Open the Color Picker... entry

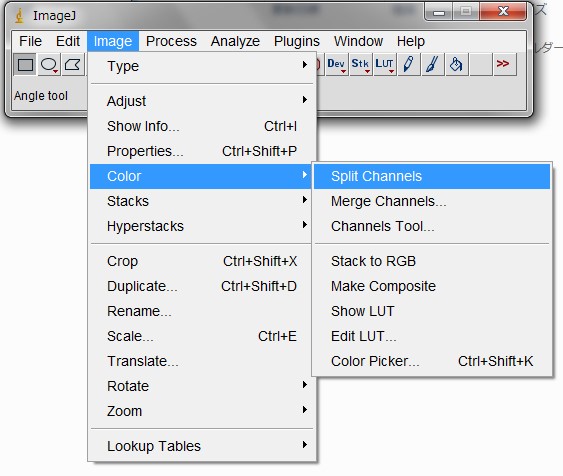432,361
